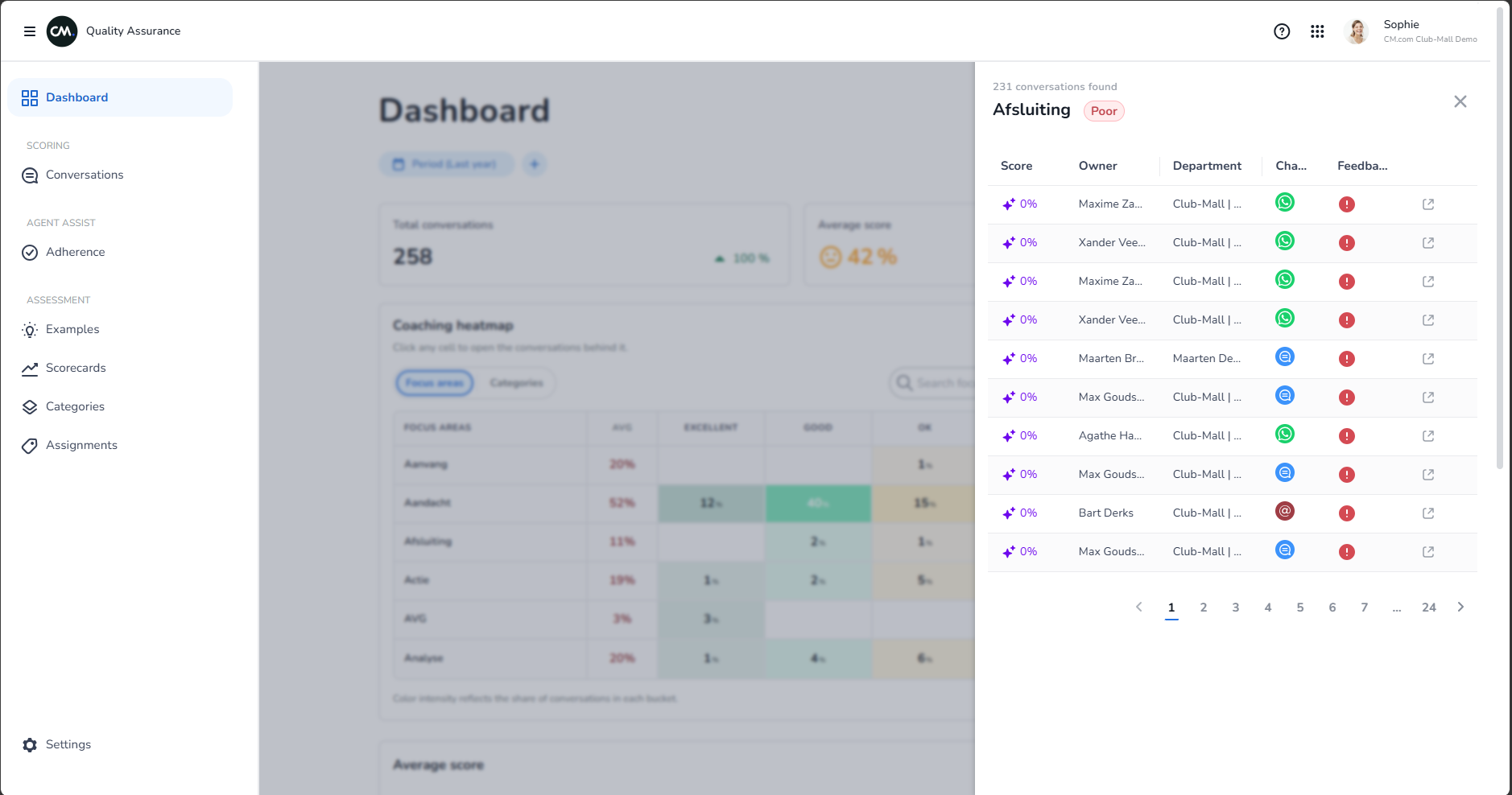
Task: Jump to page 24 of results
Action: click(x=1429, y=608)
